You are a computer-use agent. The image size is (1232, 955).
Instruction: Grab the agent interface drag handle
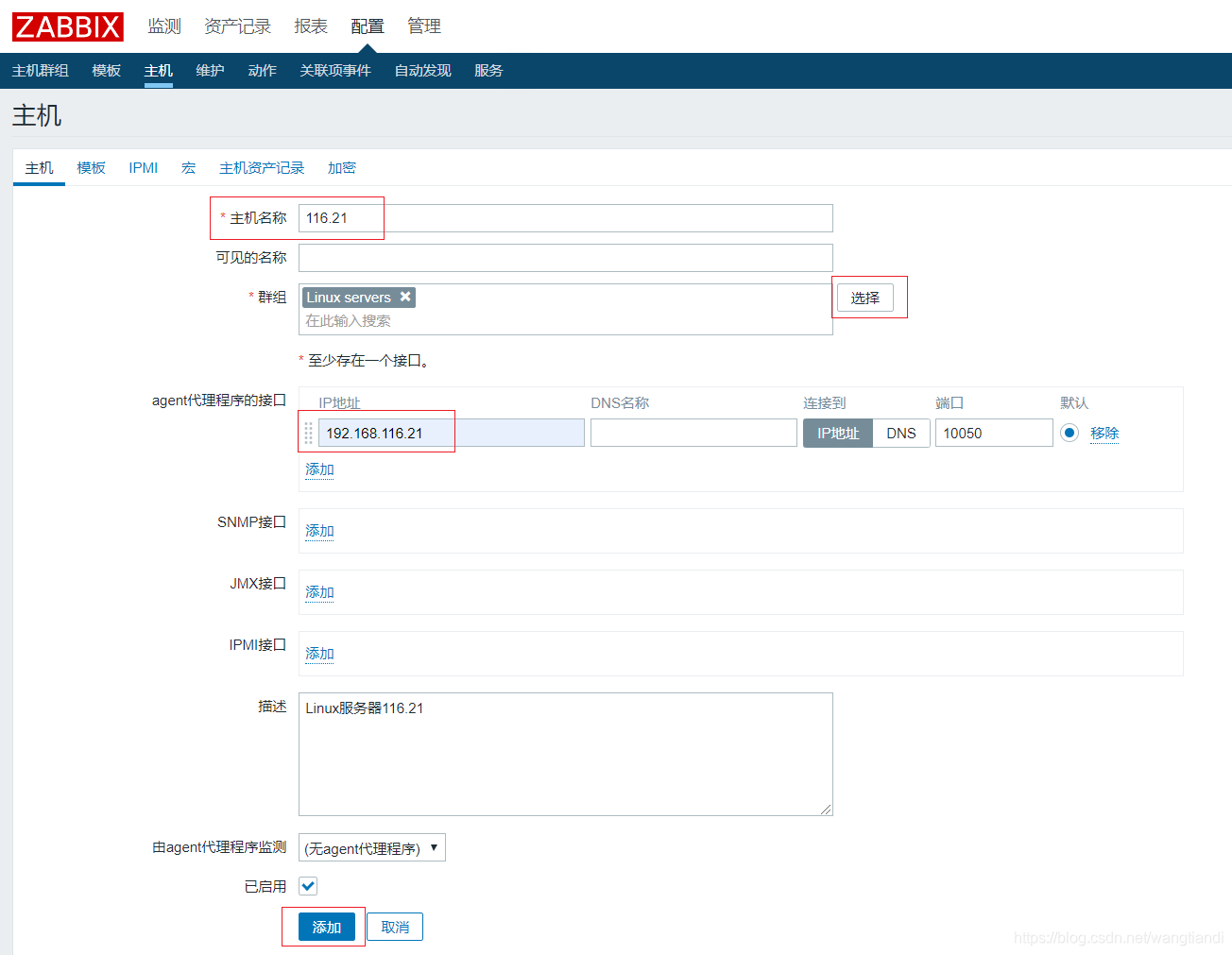(308, 433)
